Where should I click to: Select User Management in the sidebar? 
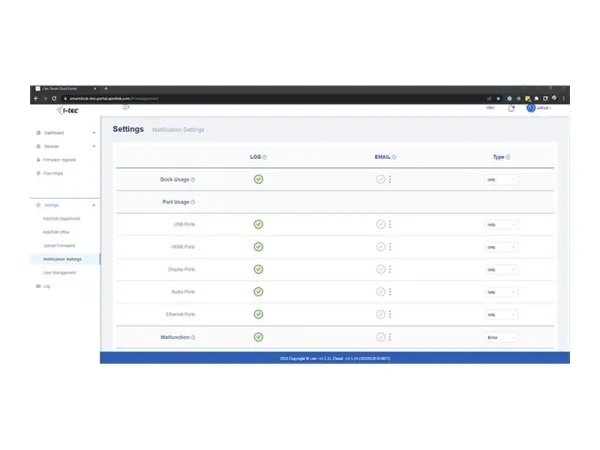pyautogui.click(x=60, y=272)
